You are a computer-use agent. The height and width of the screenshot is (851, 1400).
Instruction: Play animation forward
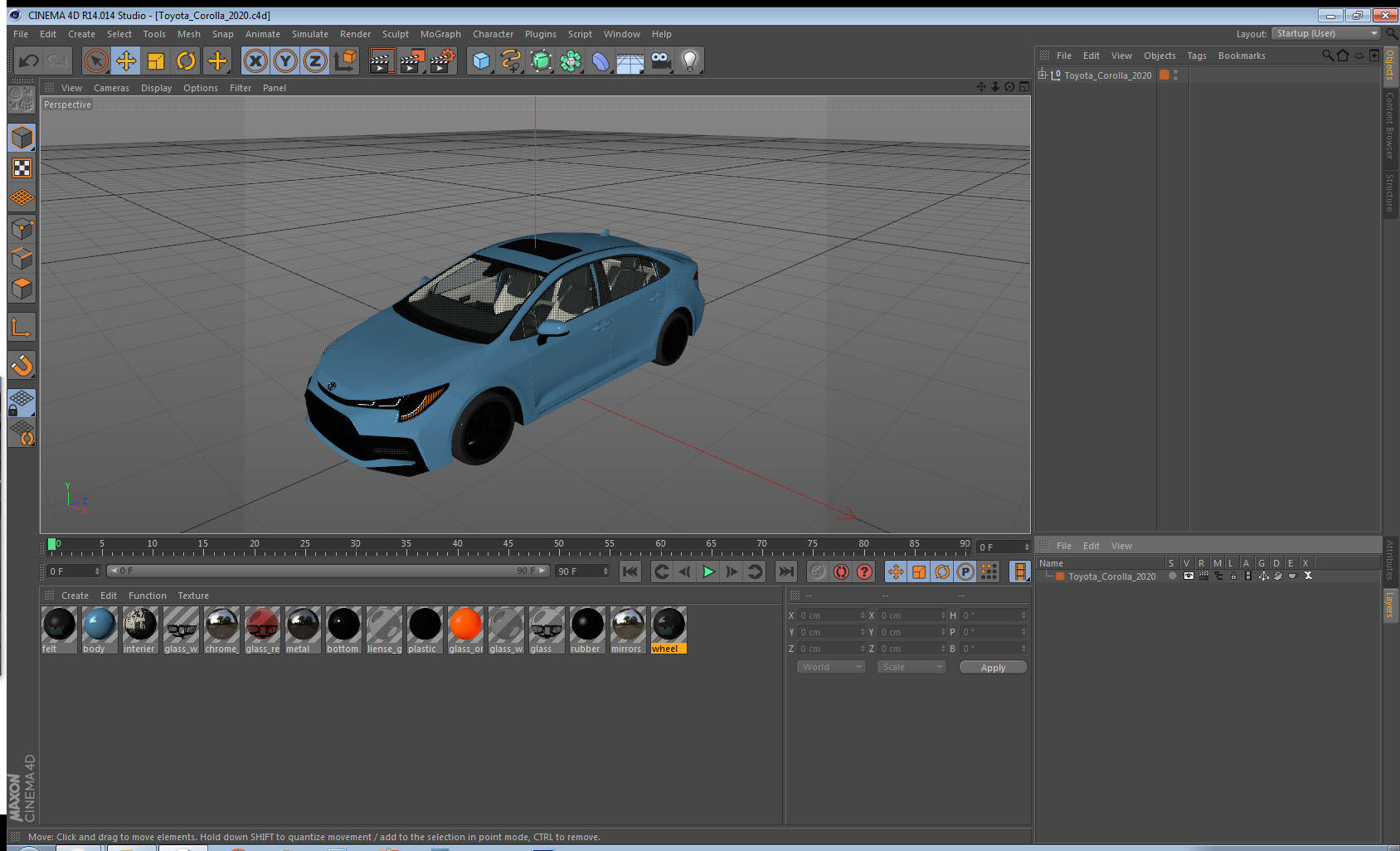[x=708, y=571]
